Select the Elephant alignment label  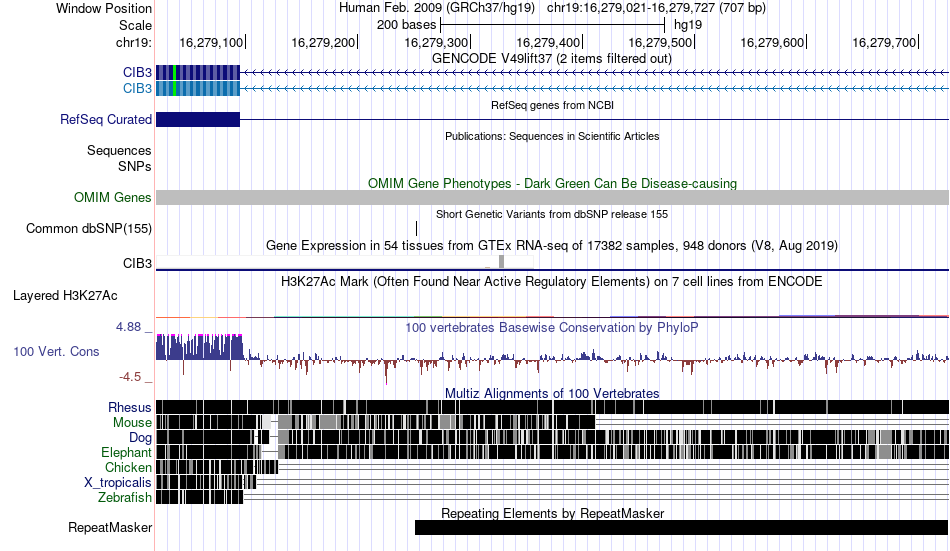[127, 452]
